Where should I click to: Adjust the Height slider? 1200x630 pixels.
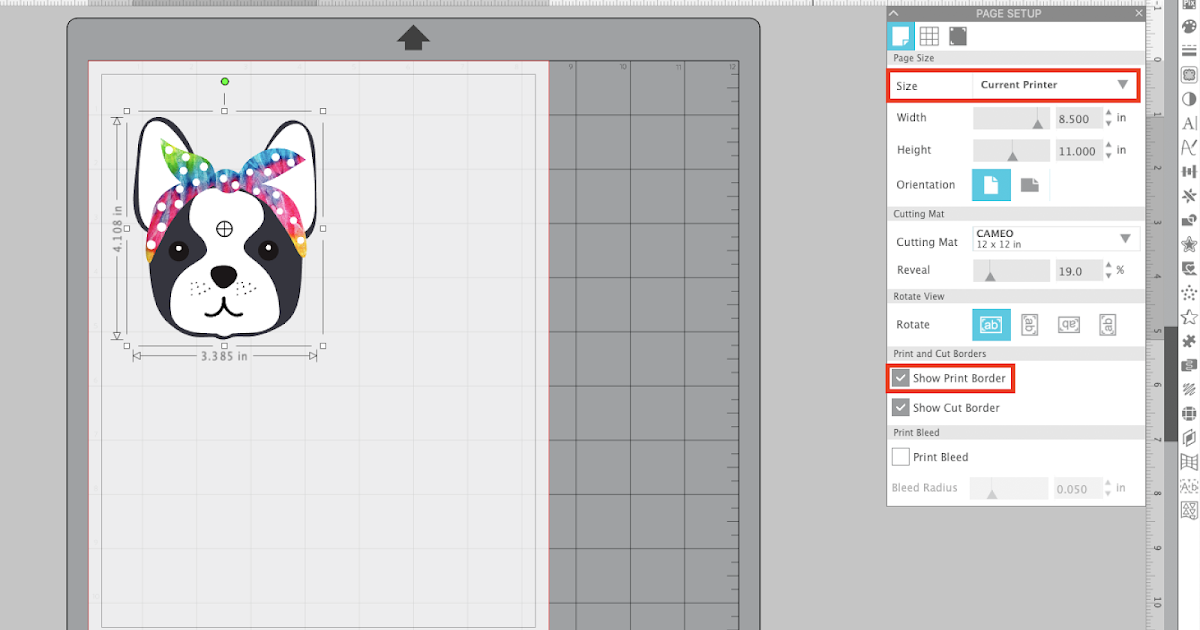point(1011,150)
